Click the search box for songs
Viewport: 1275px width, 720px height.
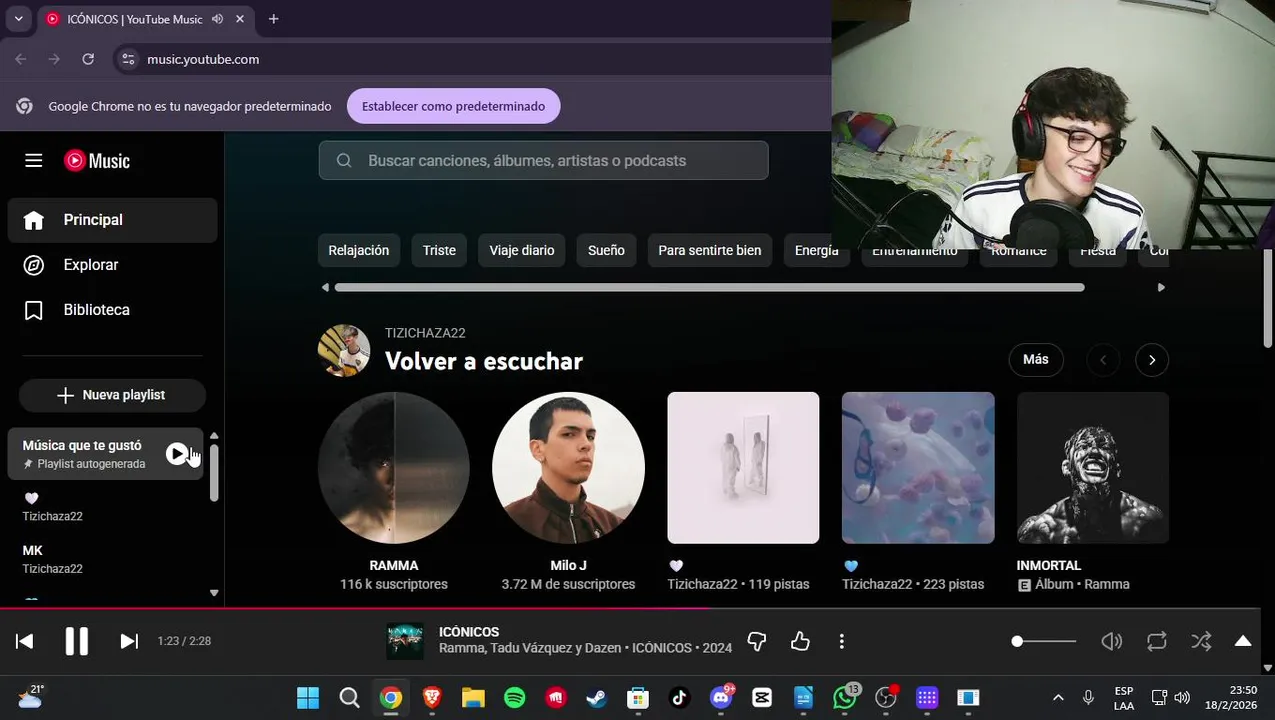[x=543, y=160]
